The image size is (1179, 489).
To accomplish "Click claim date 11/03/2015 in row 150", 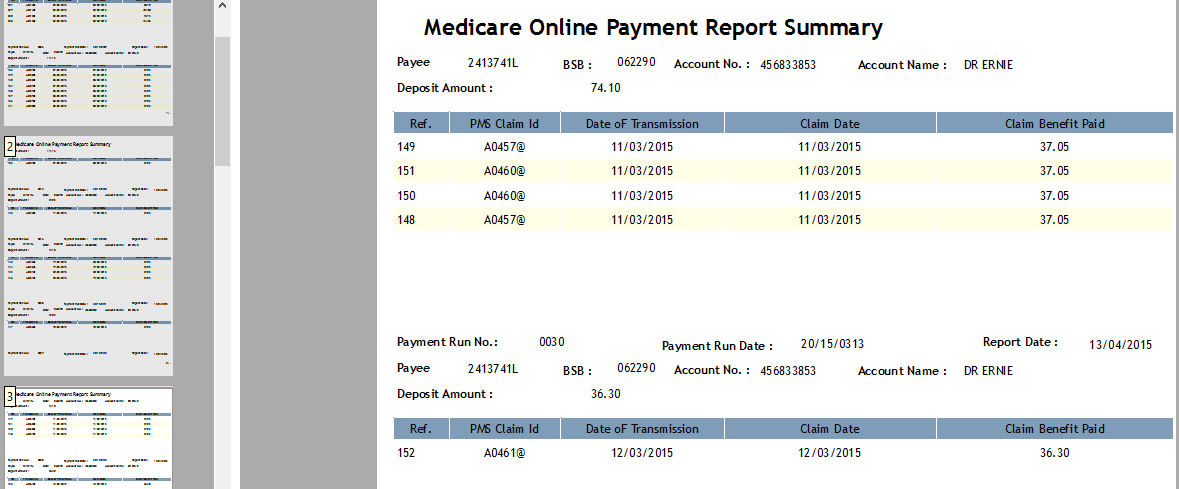I will pos(829,196).
